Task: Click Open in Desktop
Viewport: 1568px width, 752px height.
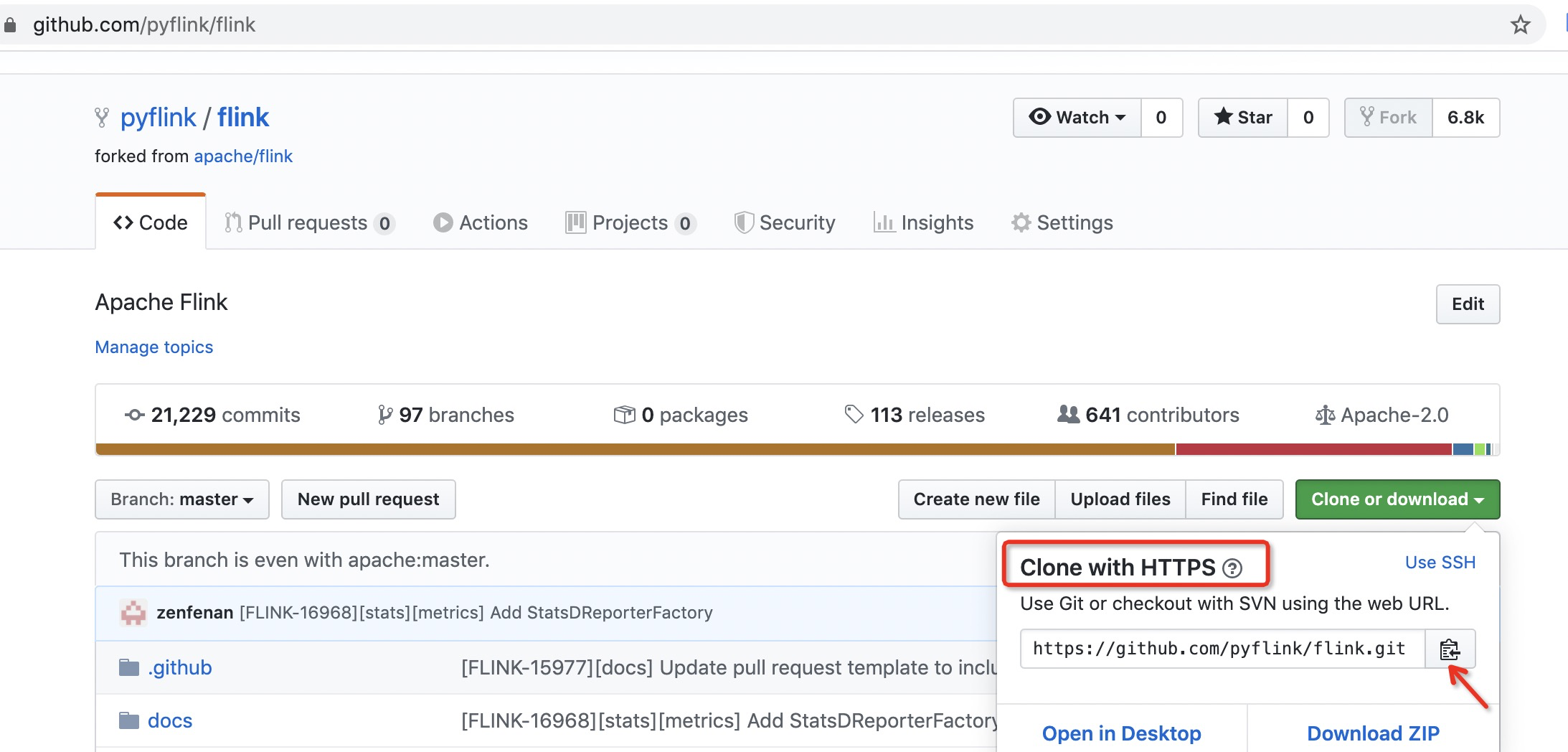Action: coord(1122,733)
